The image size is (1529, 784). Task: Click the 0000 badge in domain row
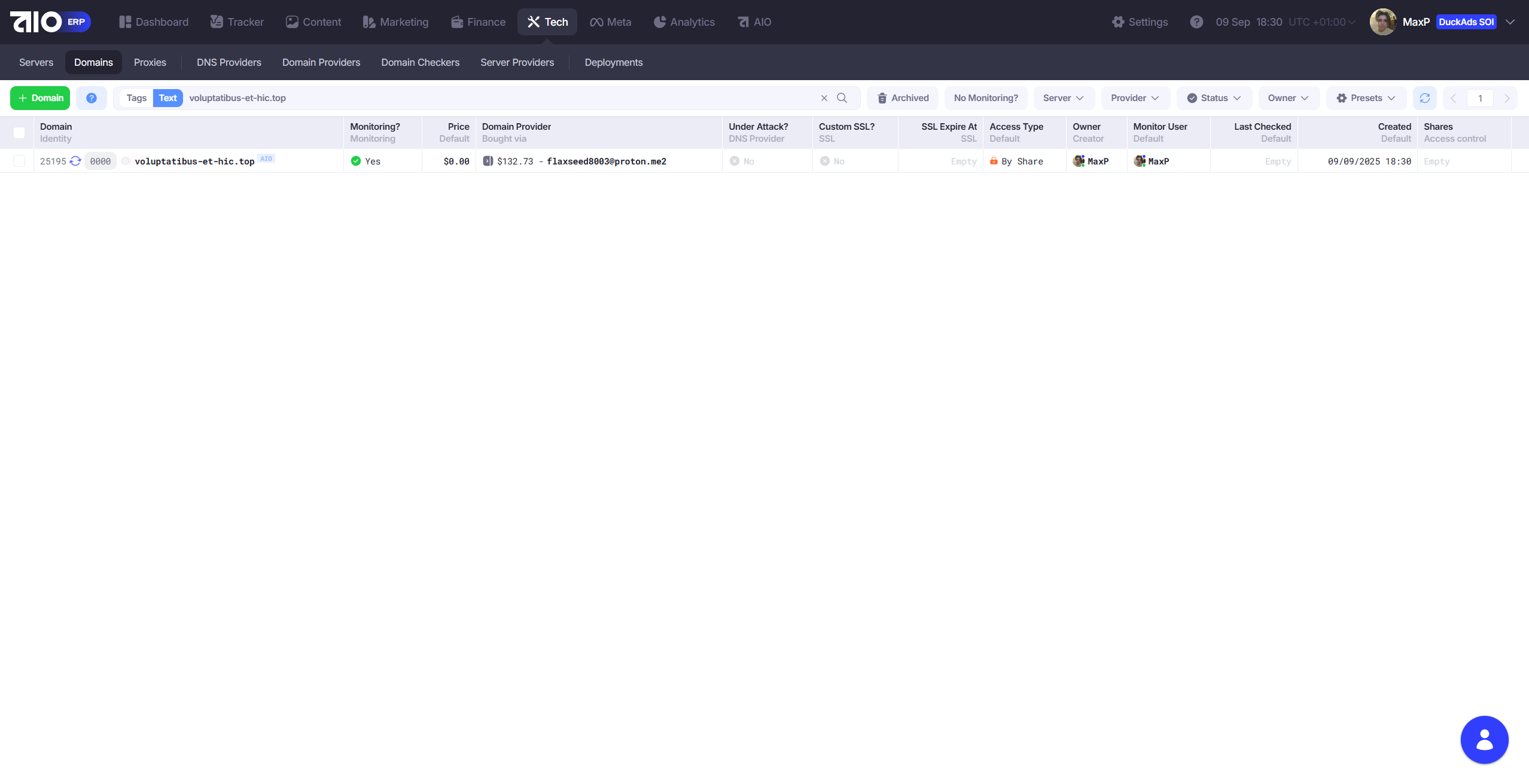pos(100,161)
